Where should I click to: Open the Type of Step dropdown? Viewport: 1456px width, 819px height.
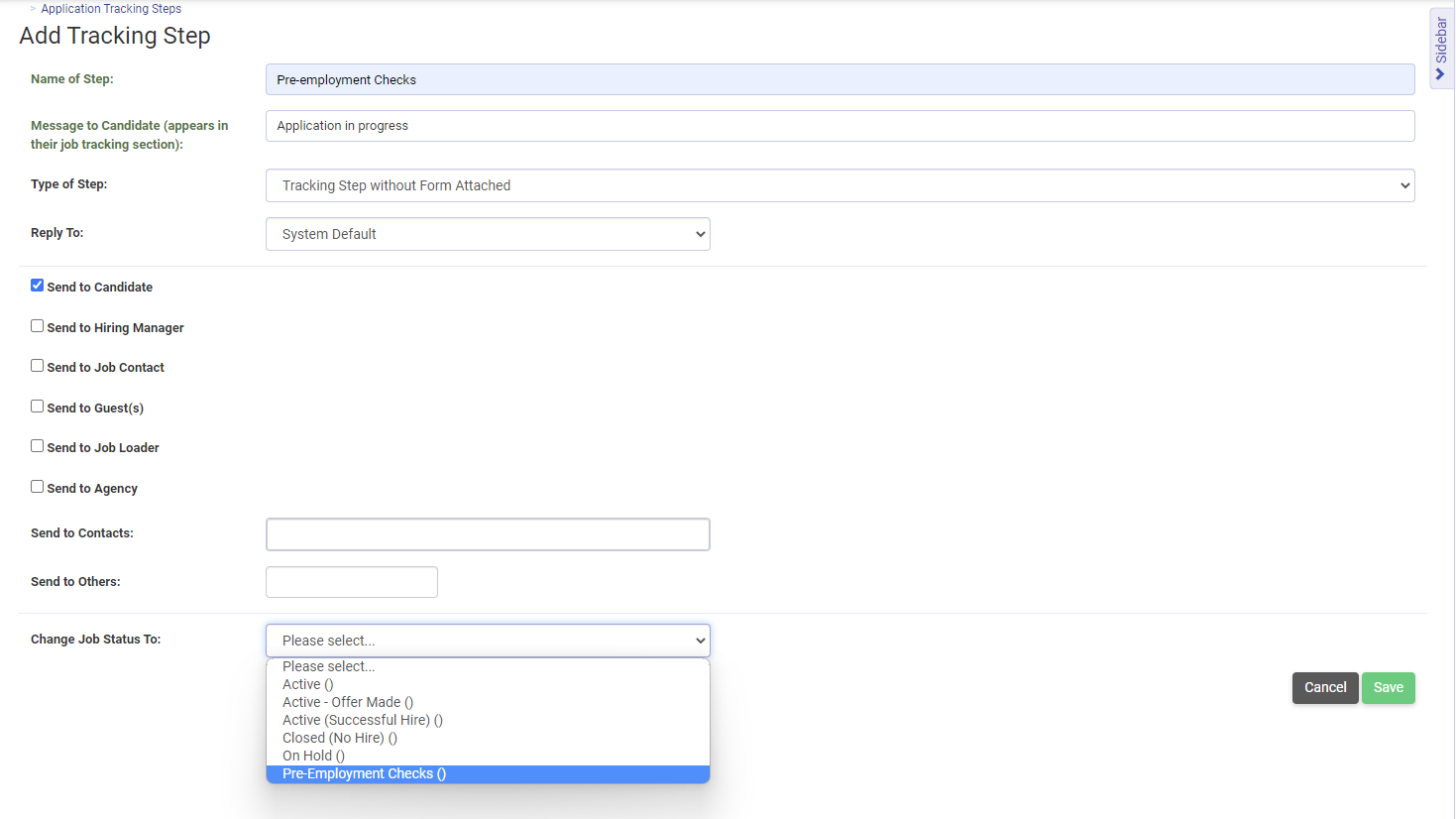[x=840, y=185]
